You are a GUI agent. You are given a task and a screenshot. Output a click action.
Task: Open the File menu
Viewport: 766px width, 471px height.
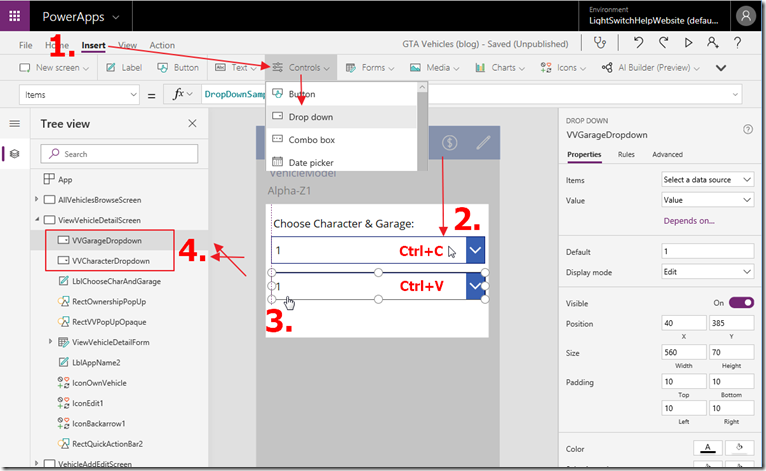tap(25, 45)
